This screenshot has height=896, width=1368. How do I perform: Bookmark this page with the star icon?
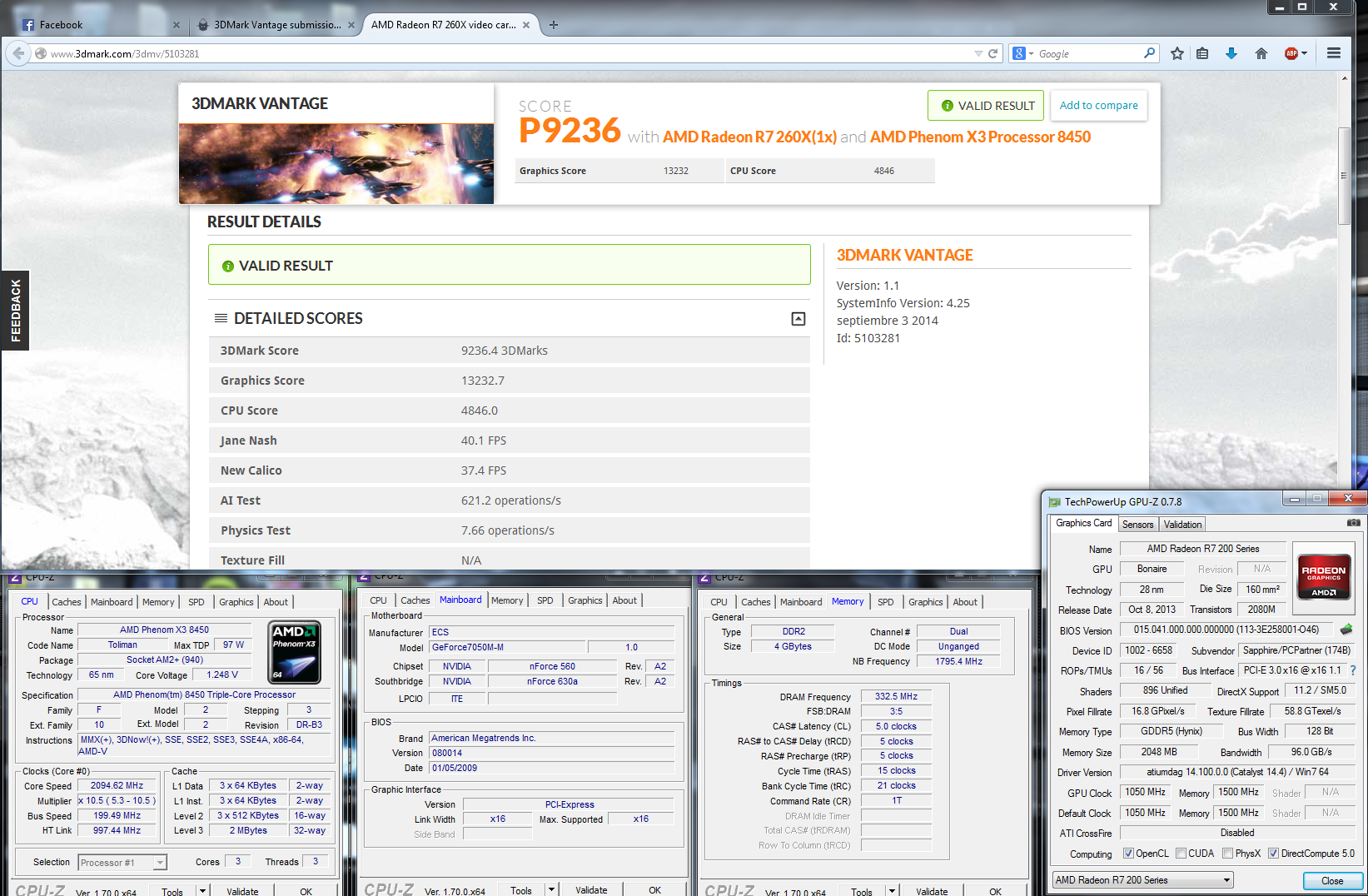click(1176, 53)
